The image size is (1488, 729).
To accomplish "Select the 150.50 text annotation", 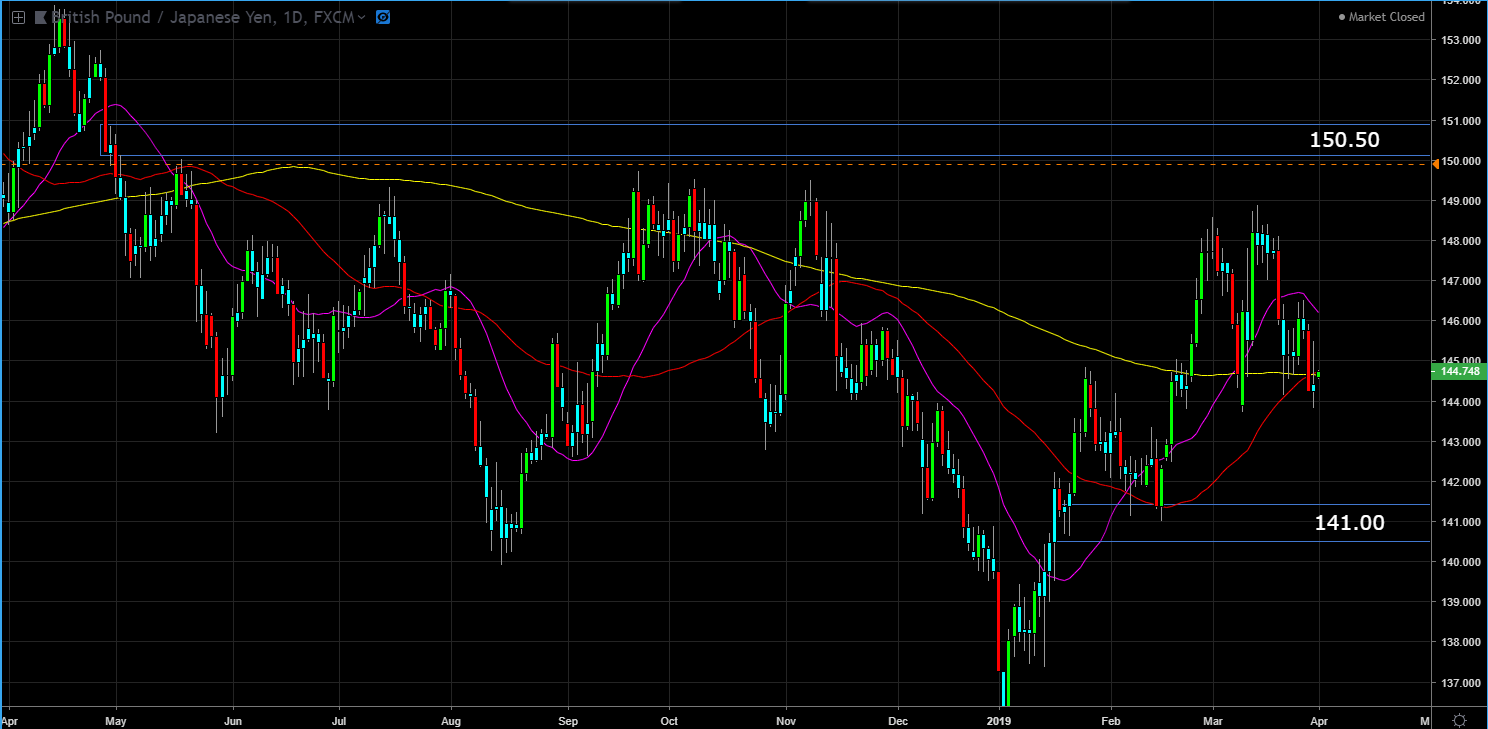I will [x=1344, y=140].
